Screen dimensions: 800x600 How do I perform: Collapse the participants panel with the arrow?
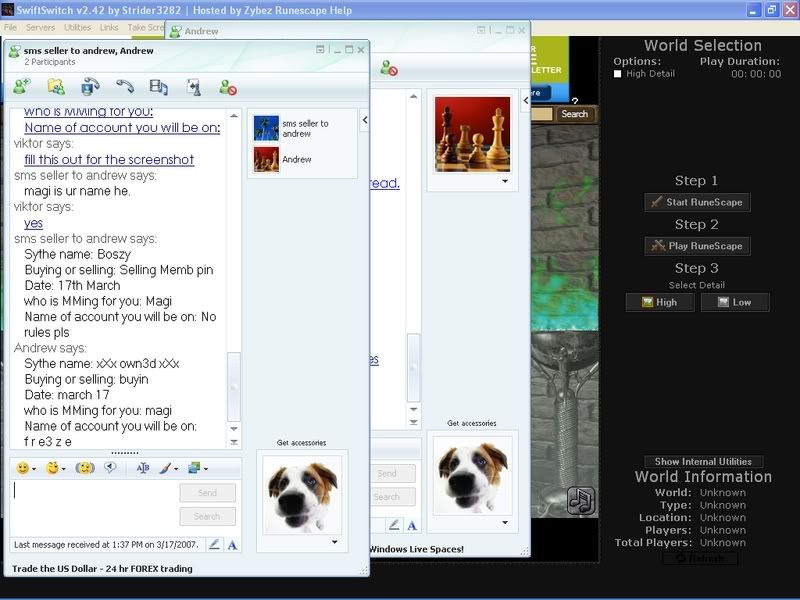point(365,120)
